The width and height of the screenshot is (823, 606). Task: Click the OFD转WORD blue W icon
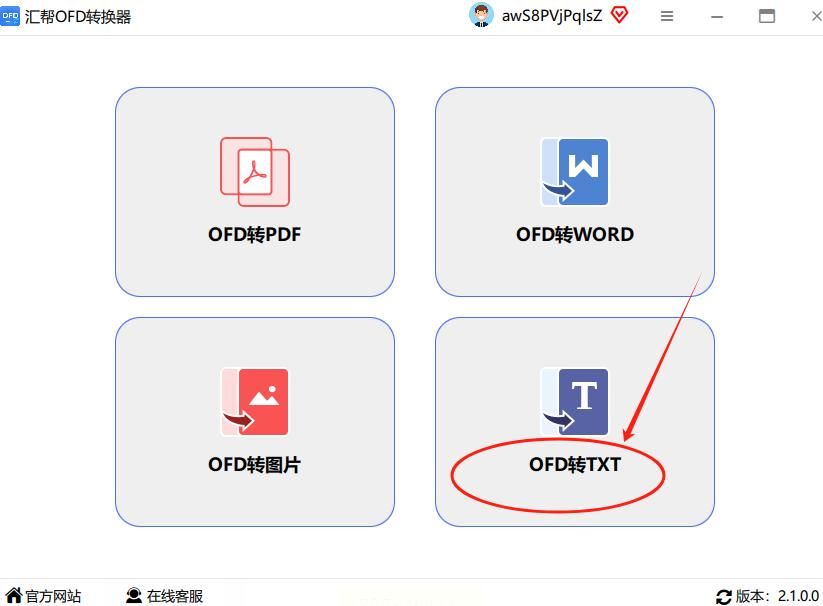tap(574, 172)
